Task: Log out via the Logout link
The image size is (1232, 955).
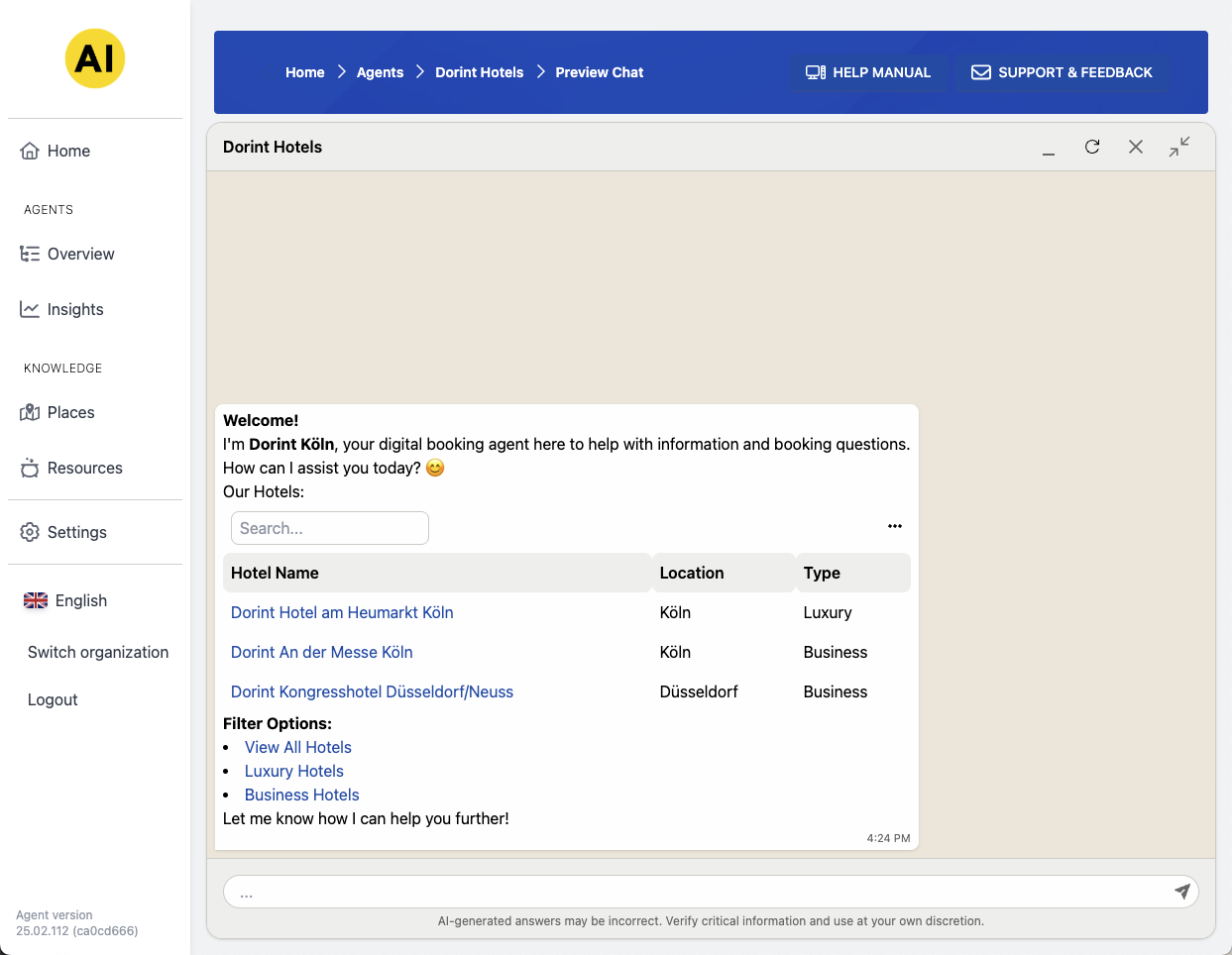Action: 53,699
